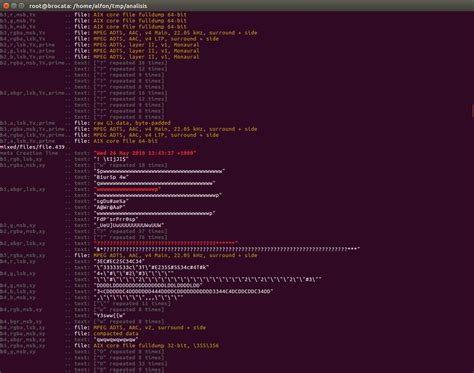Click the text string "Y3sww[{w"
Viewport: 474px width, 373px height.
click(x=110, y=315)
